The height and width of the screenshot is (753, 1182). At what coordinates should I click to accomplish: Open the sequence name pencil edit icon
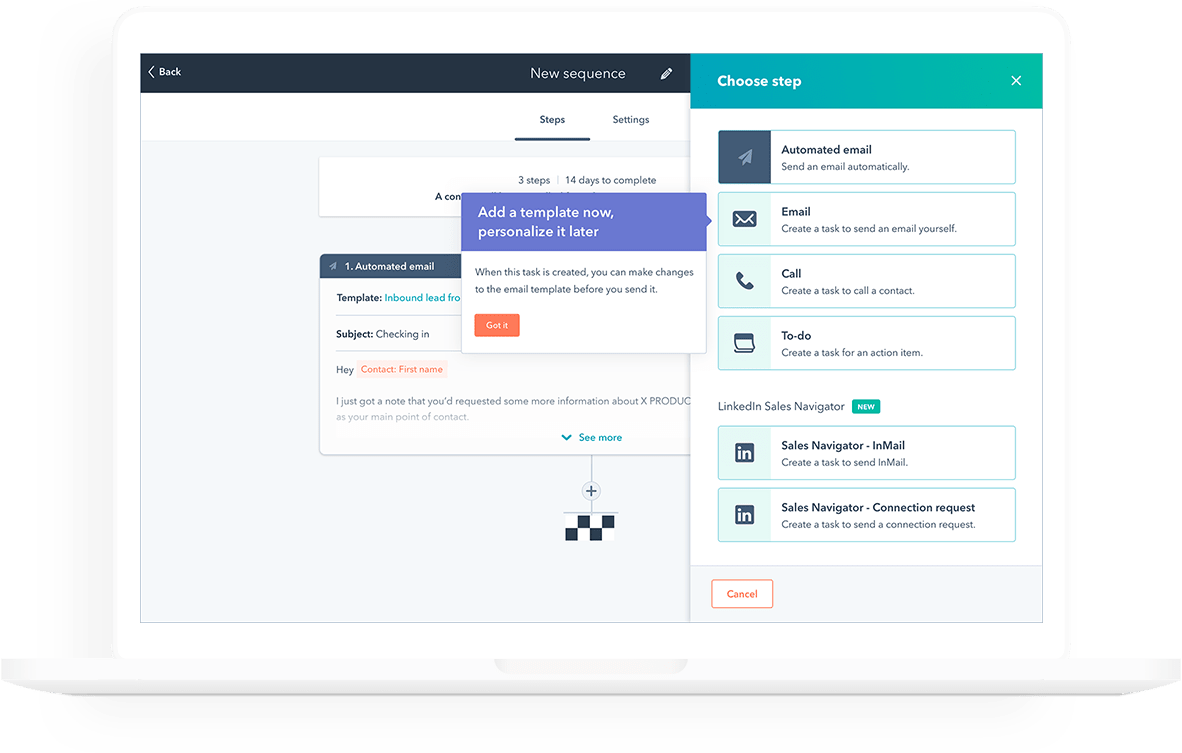pos(667,73)
